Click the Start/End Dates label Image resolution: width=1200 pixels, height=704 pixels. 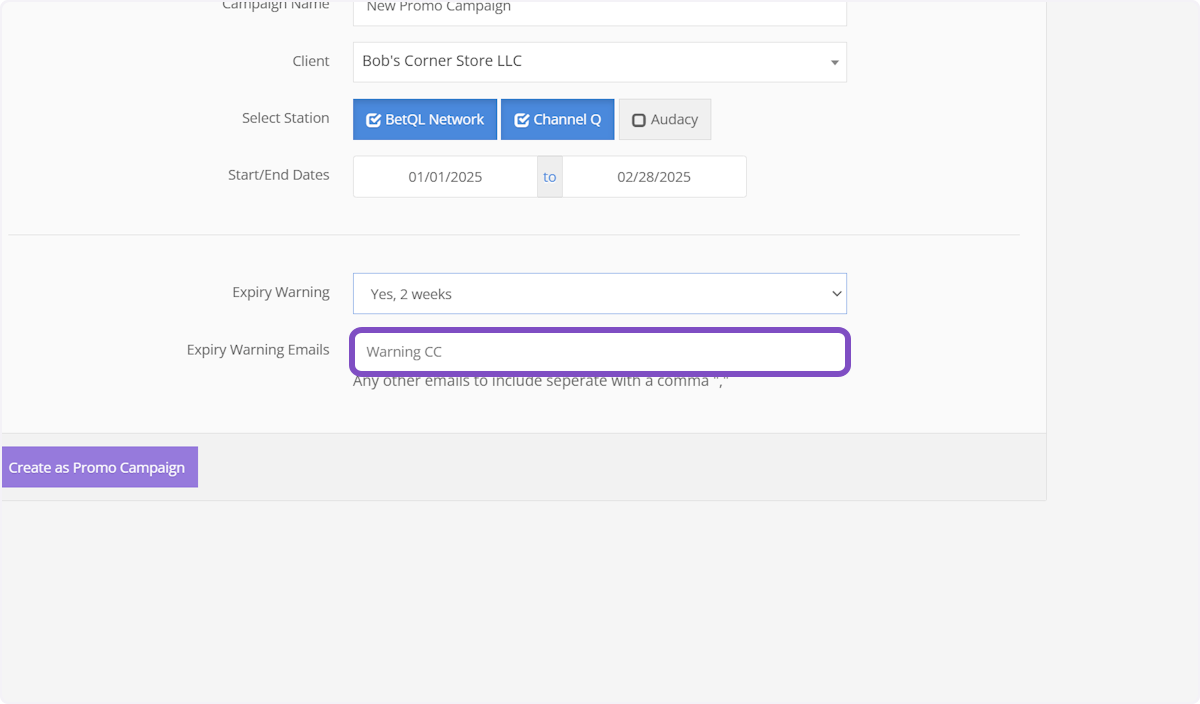pos(278,175)
